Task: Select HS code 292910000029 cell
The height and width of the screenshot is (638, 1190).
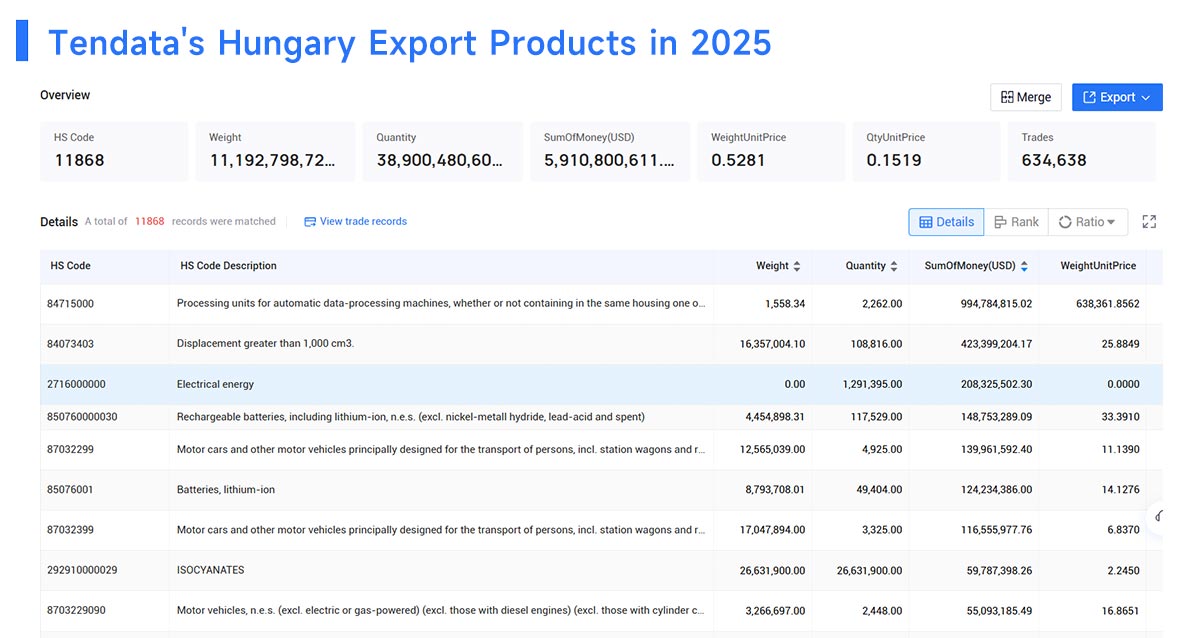Action: pos(82,570)
